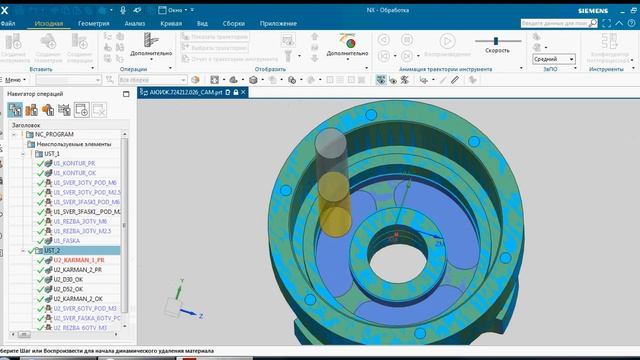Select operation U2_KARMAN_2_OK
The image size is (640, 360).
click(x=78, y=299)
